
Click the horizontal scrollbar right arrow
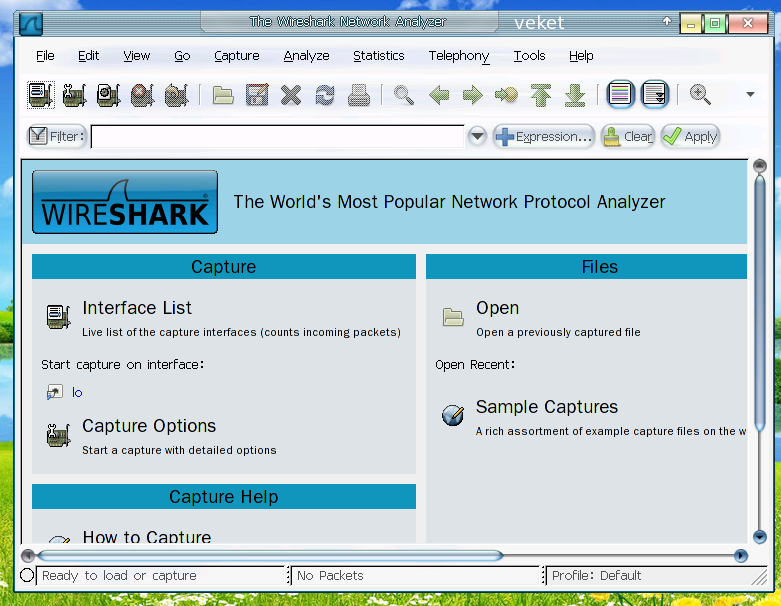tap(741, 555)
